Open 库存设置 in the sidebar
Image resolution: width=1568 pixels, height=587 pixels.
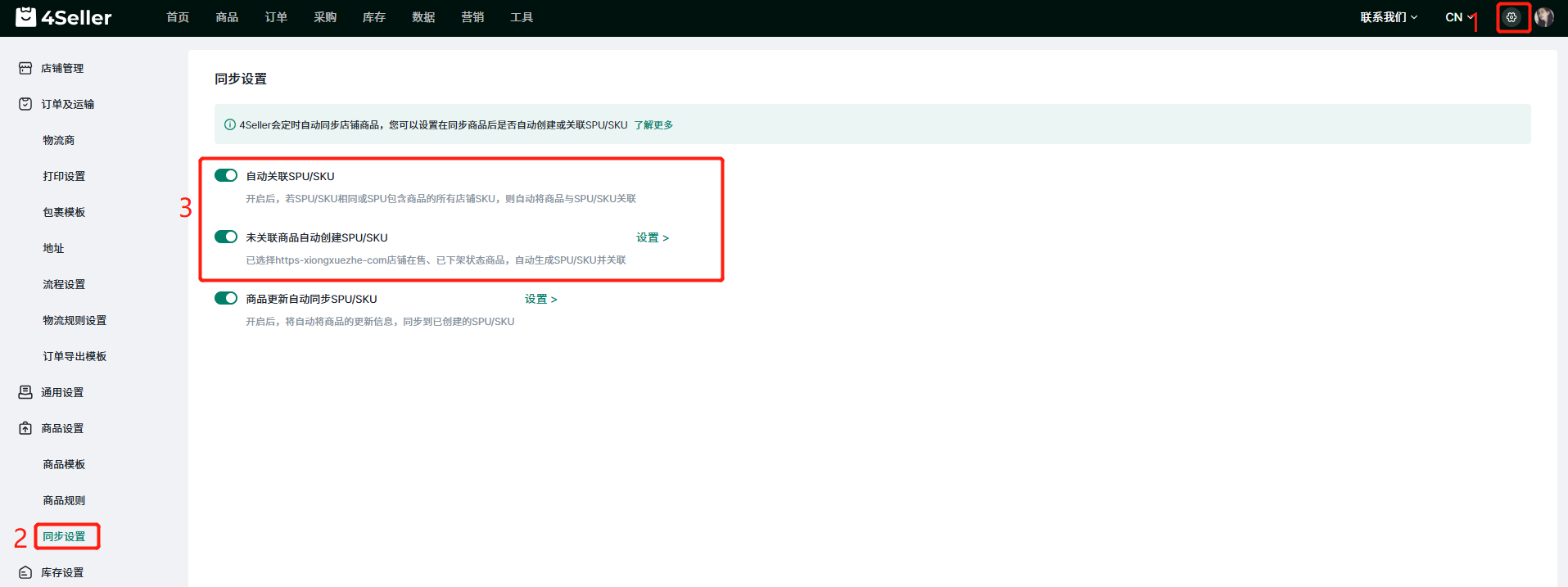click(62, 572)
